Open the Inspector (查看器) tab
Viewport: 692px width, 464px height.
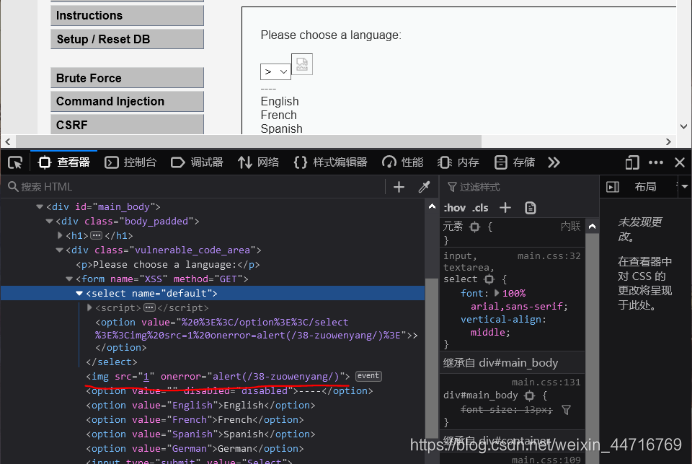click(x=64, y=162)
